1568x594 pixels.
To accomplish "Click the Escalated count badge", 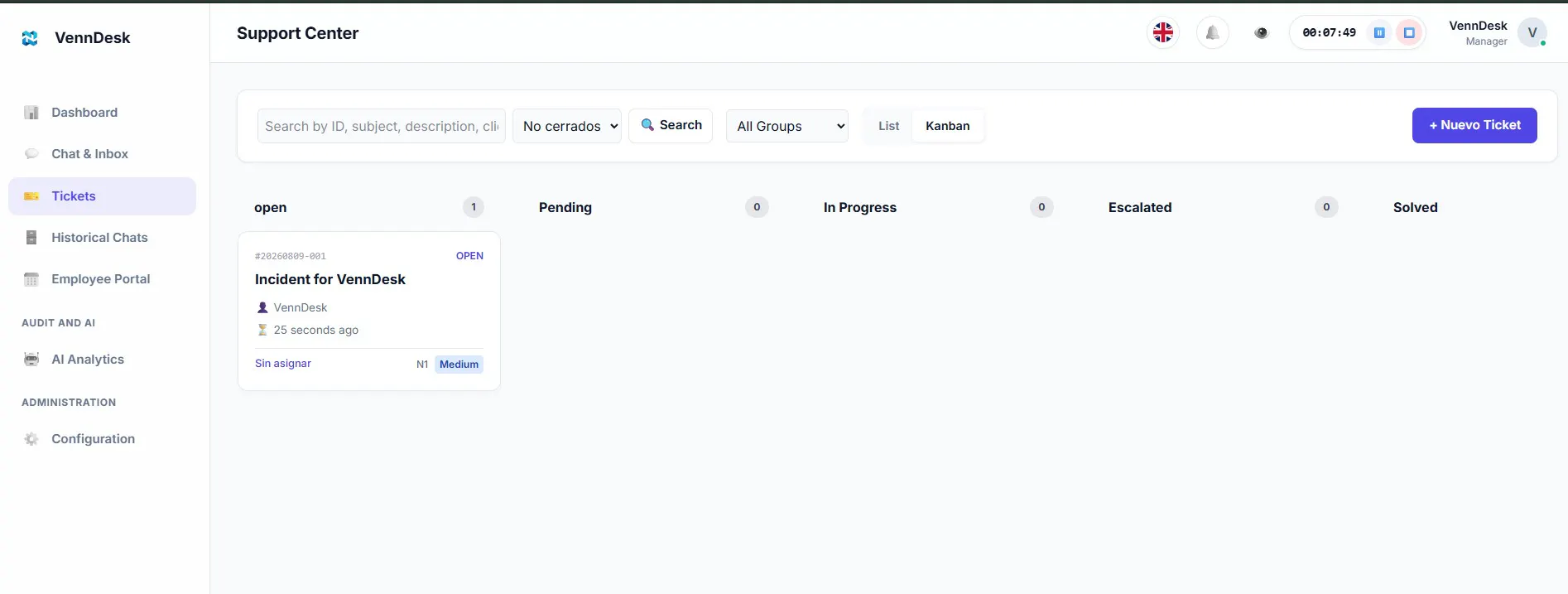I will pyautogui.click(x=1326, y=207).
